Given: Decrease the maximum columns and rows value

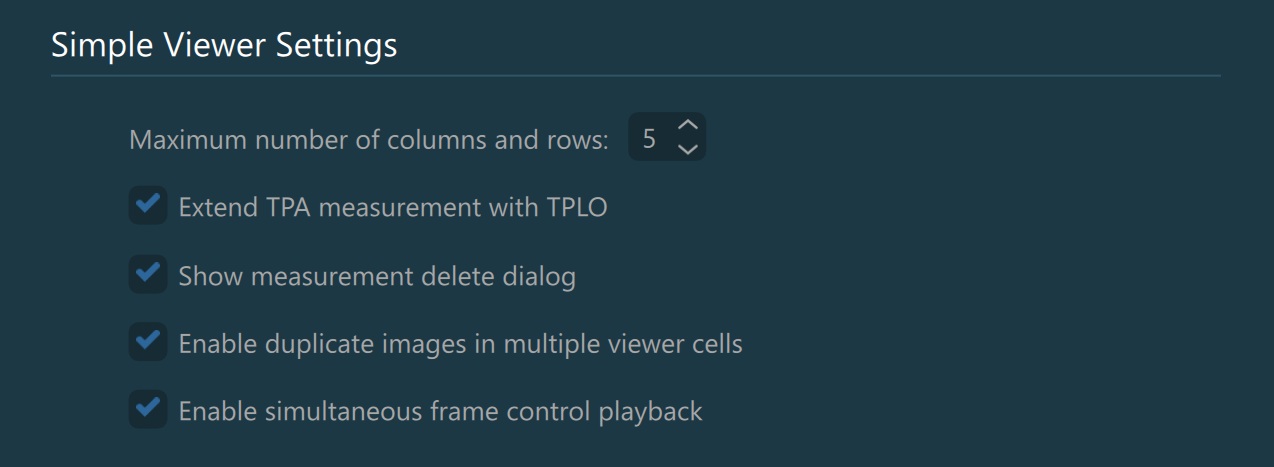Looking at the screenshot, I should (x=687, y=149).
